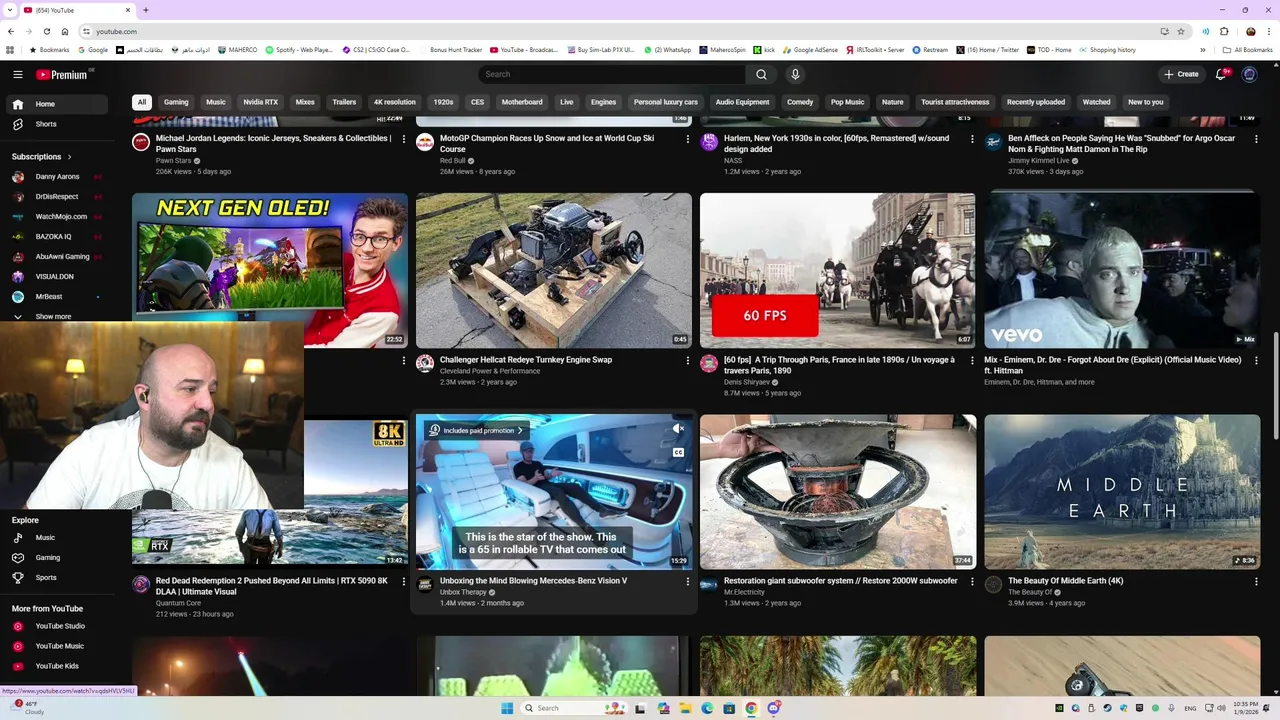The image size is (1280, 720).
Task: Select the Gaming filter chip
Action: tap(176, 102)
